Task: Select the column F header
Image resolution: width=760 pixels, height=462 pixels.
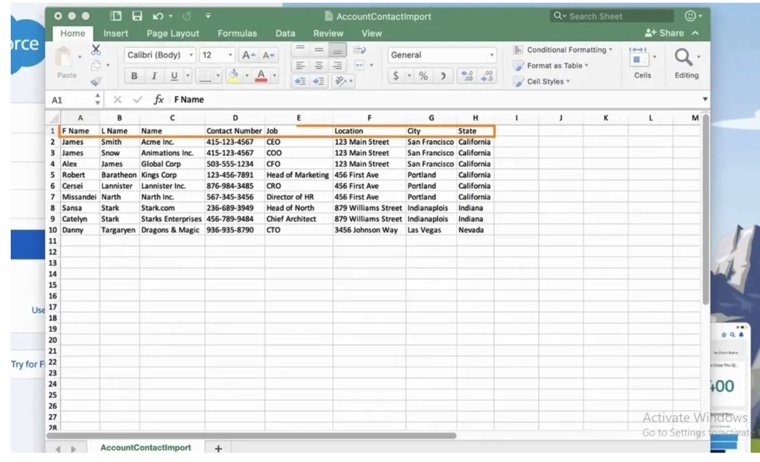Action: pos(369,118)
